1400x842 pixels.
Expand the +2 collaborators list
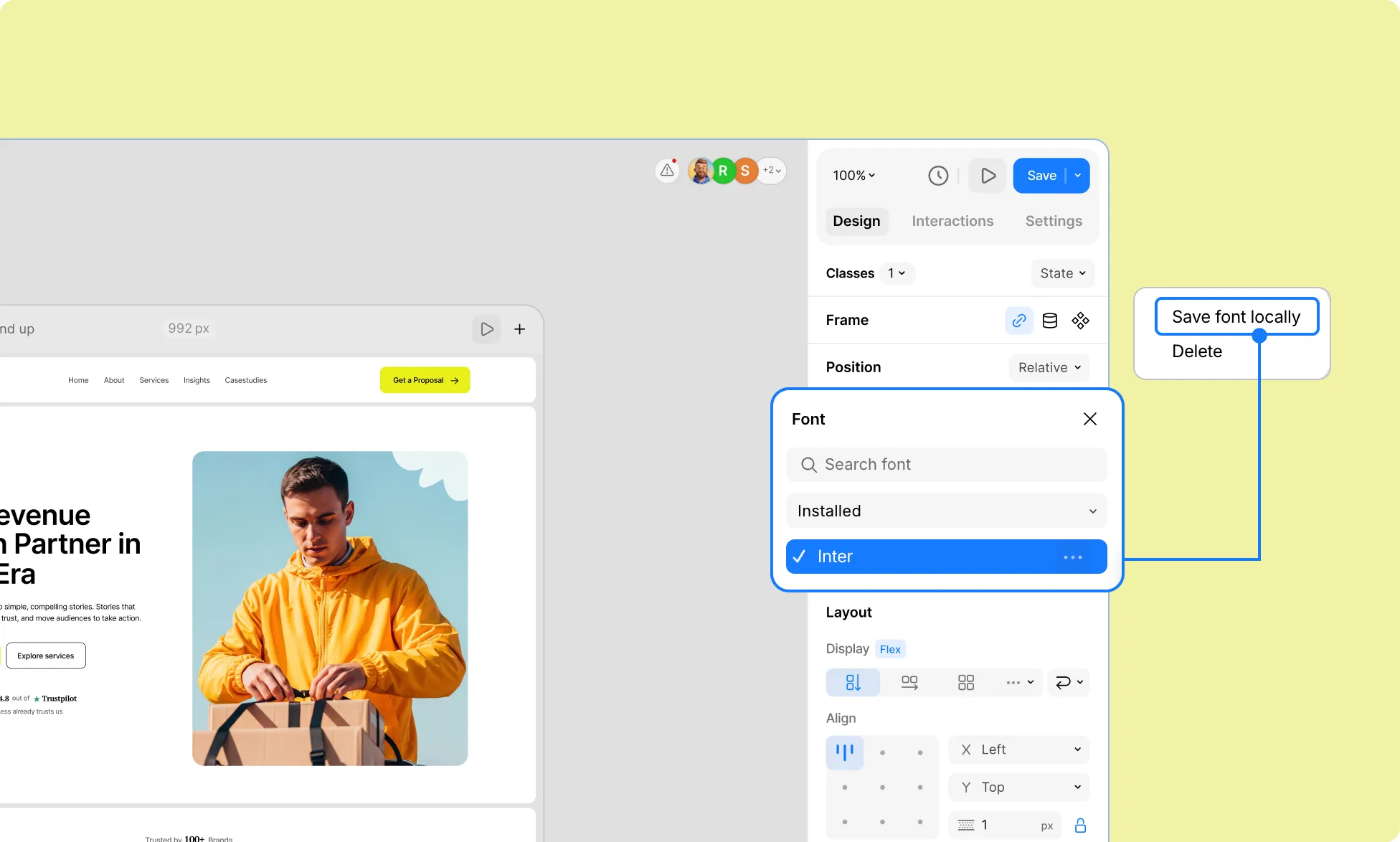[x=772, y=171]
